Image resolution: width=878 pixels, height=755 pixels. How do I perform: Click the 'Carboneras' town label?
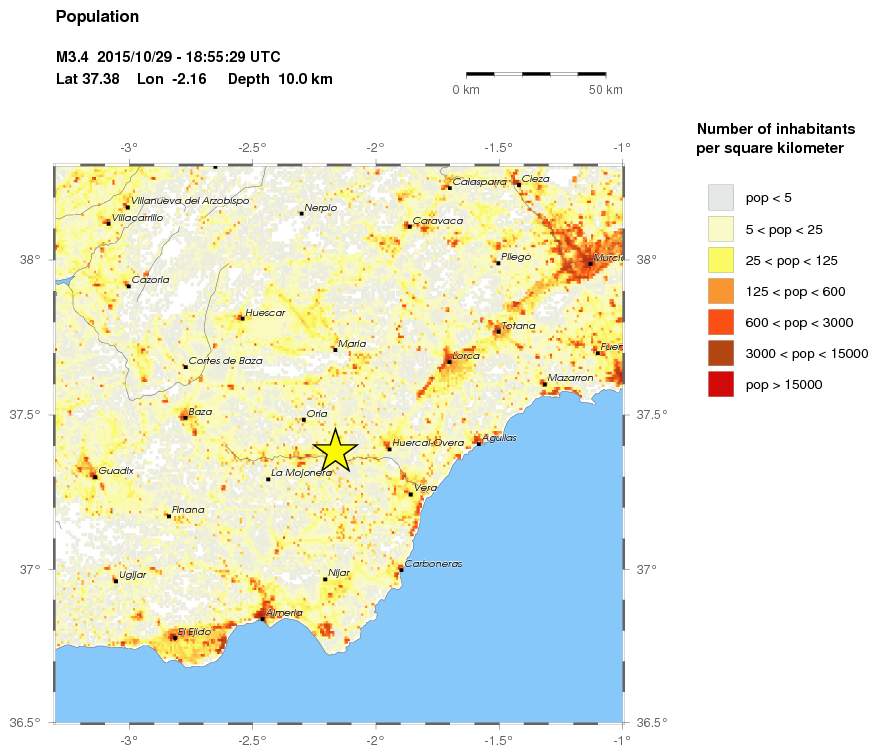[x=434, y=564]
